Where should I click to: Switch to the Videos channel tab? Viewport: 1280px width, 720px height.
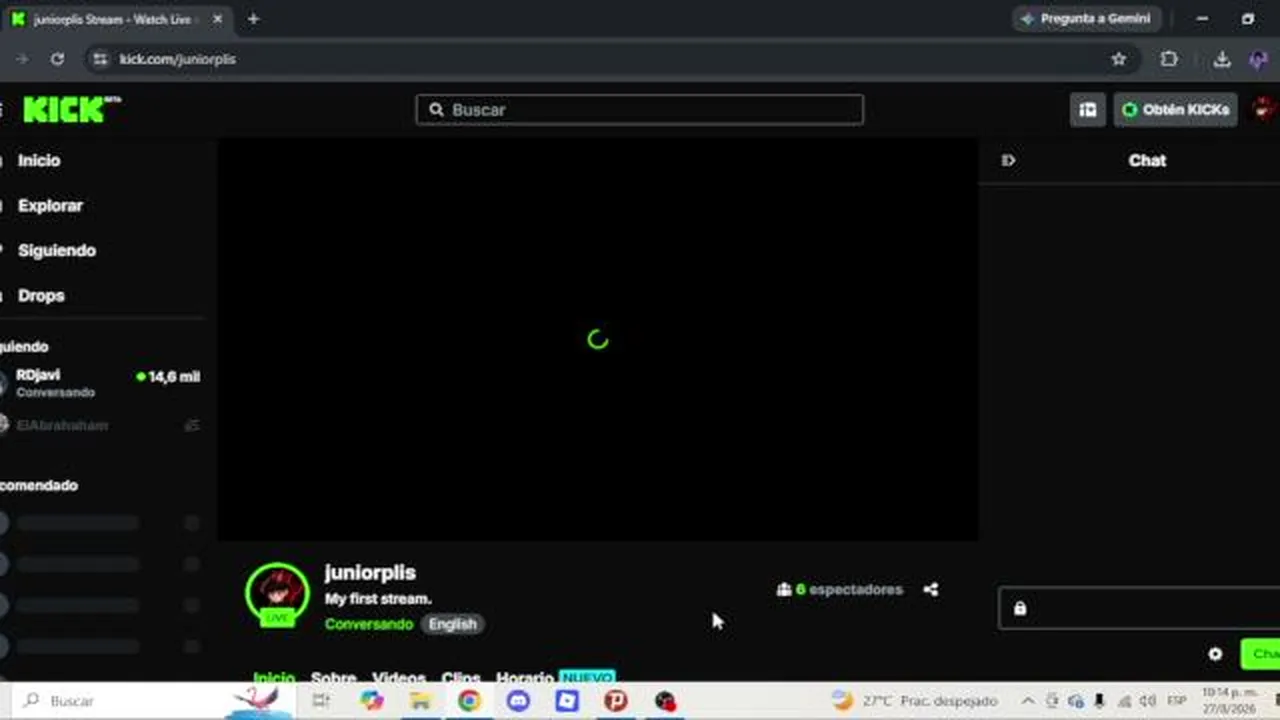[x=399, y=678]
